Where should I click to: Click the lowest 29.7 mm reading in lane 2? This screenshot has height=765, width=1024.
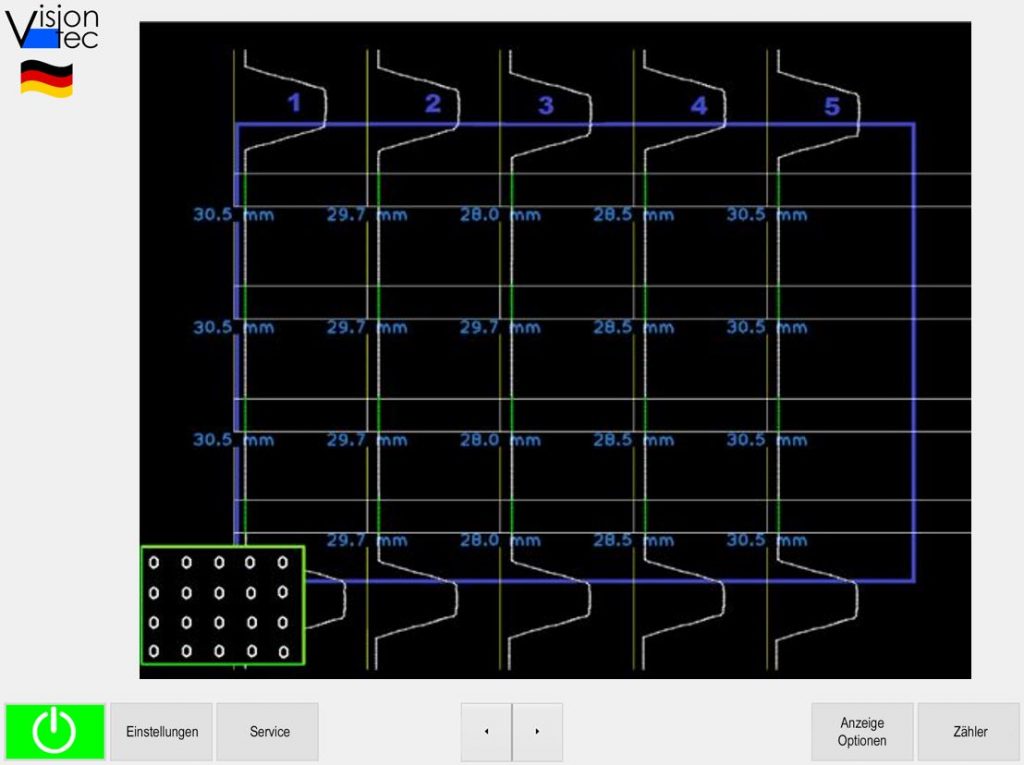[366, 541]
